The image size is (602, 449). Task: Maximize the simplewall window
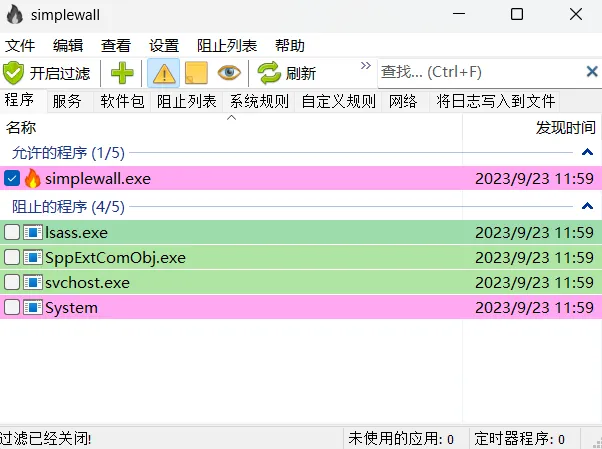(517, 14)
